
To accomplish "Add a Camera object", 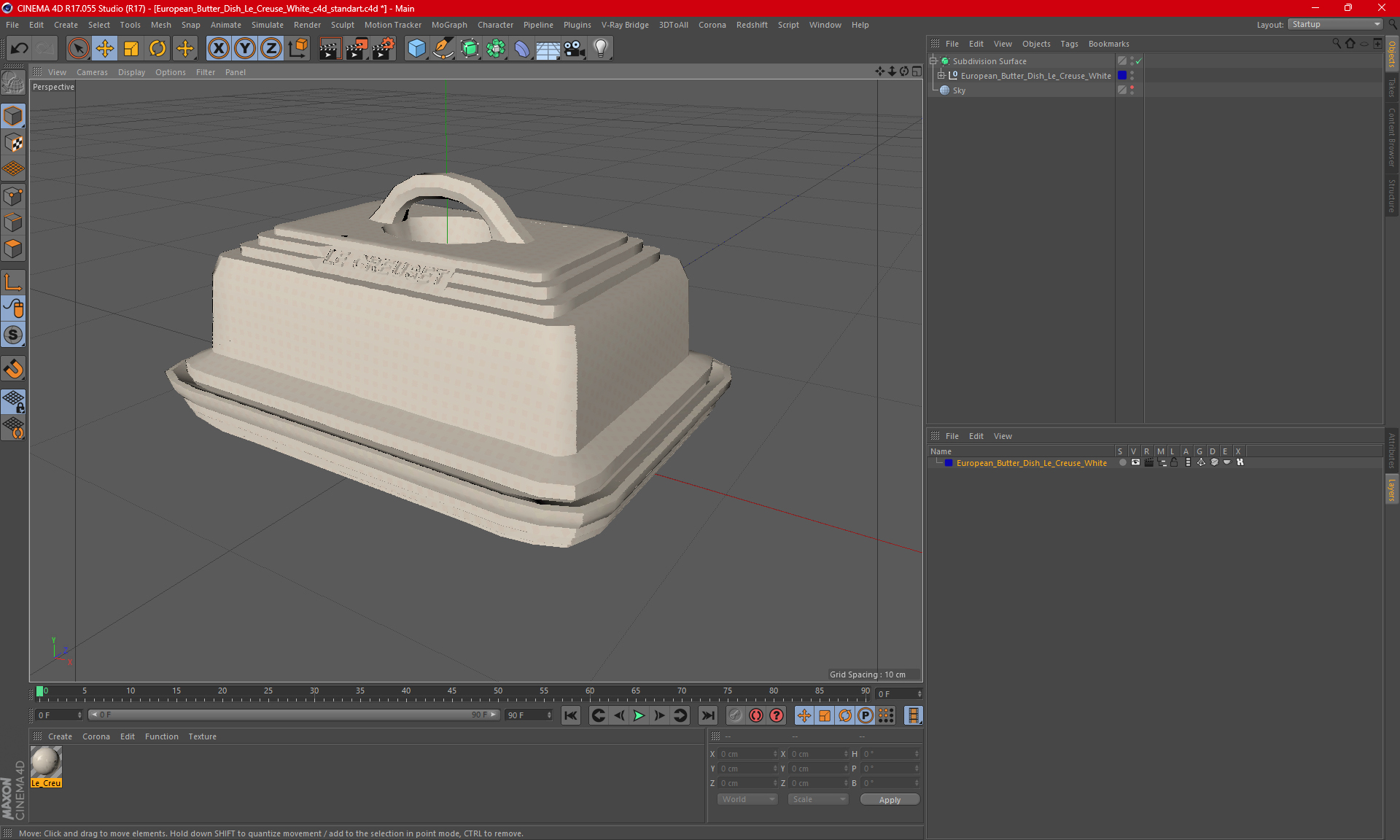I will click(575, 49).
